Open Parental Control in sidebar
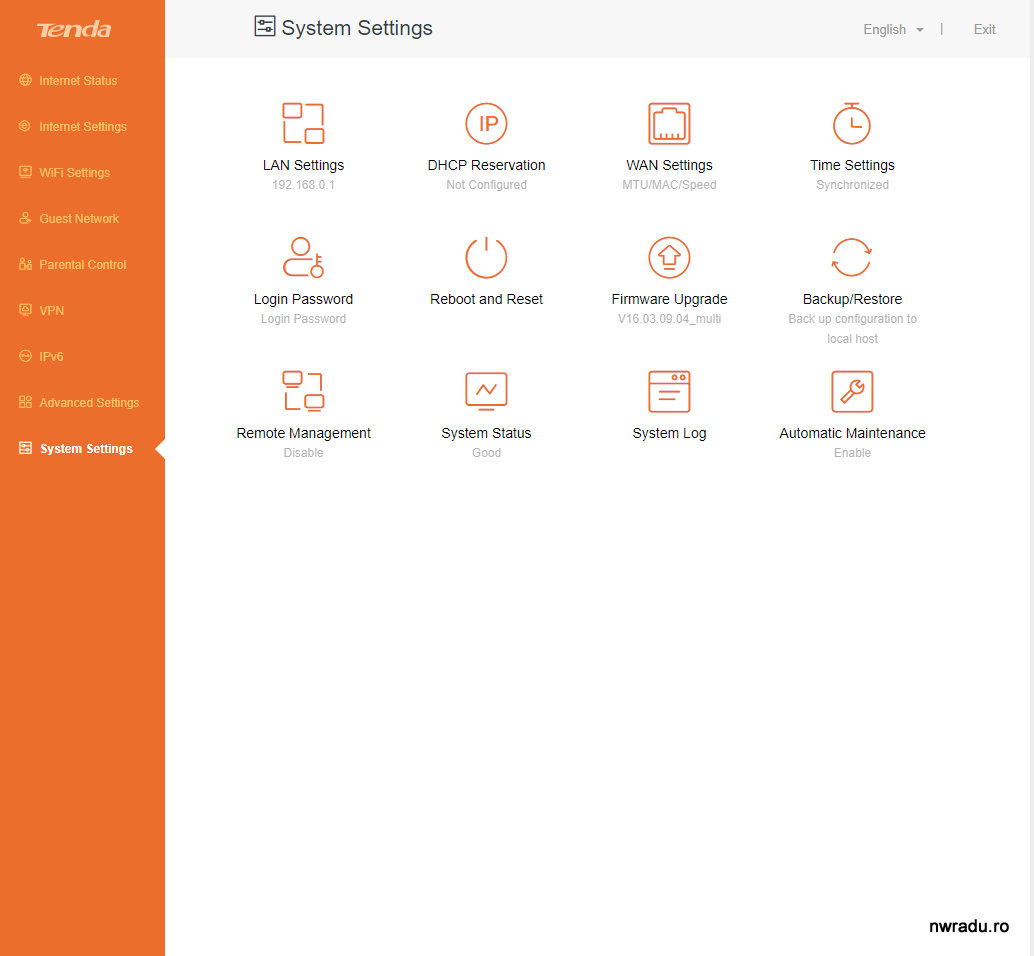The image size is (1034, 956). [x=82, y=265]
